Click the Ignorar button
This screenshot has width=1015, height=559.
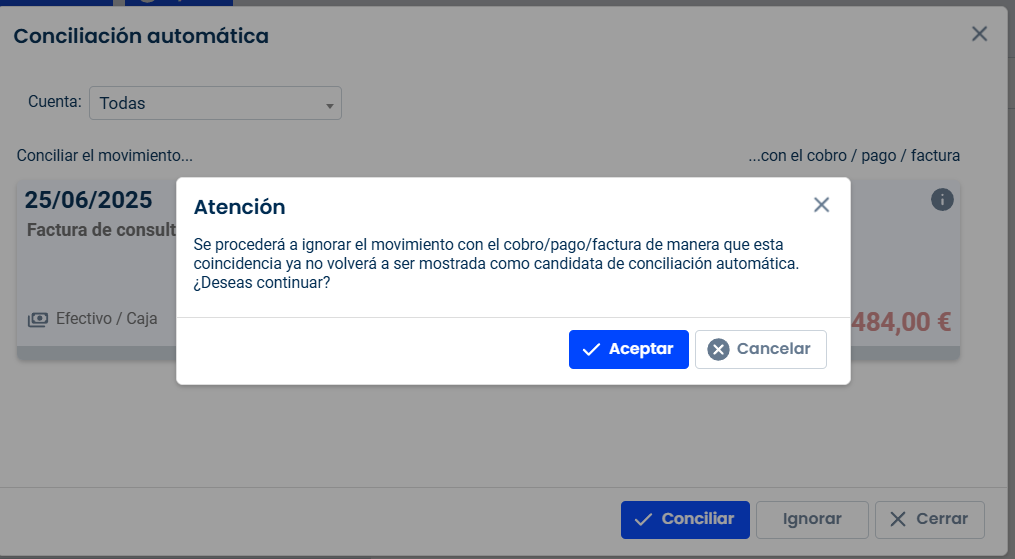point(812,520)
